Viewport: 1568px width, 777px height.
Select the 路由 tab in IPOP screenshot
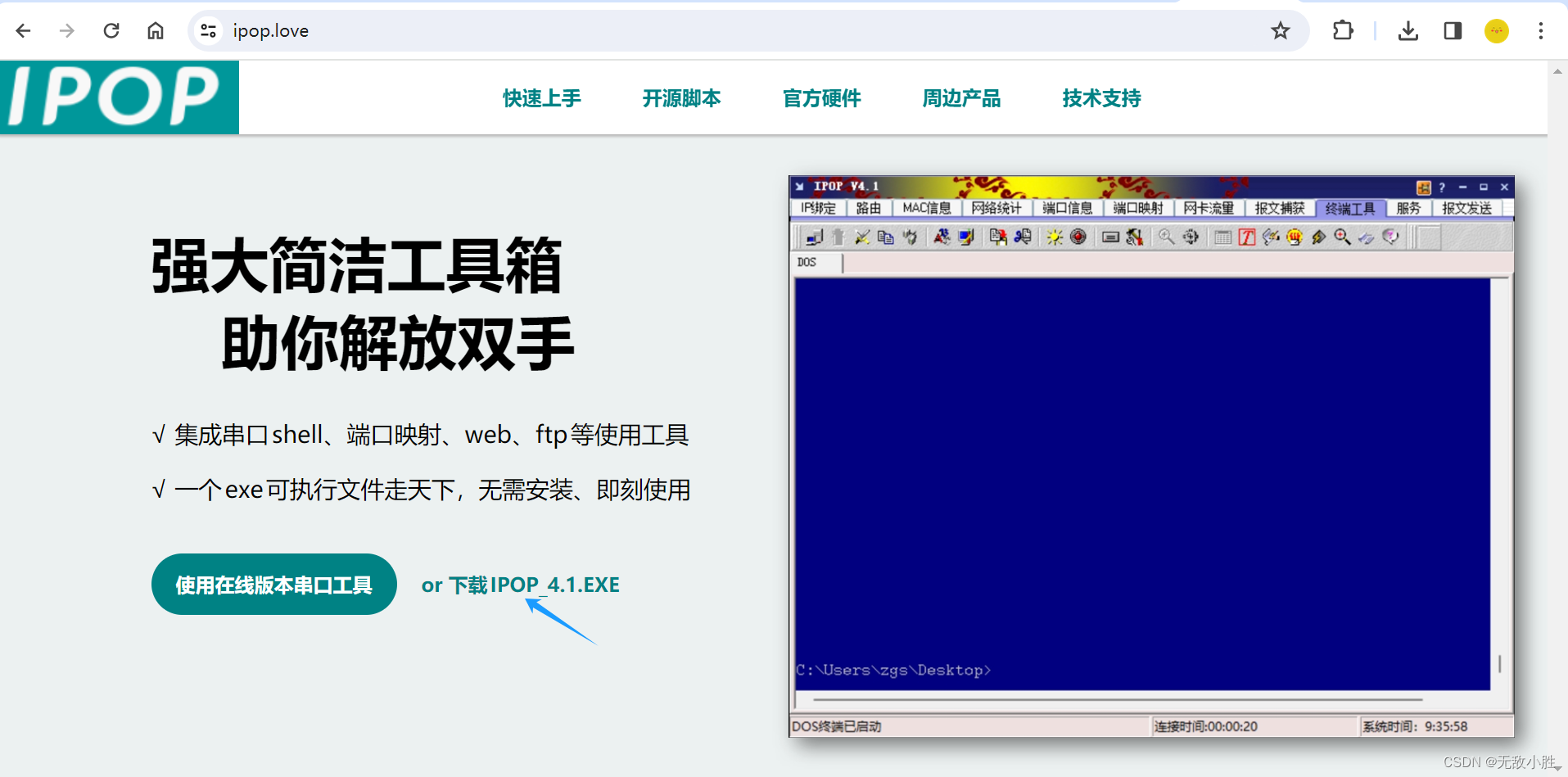pyautogui.click(x=869, y=209)
